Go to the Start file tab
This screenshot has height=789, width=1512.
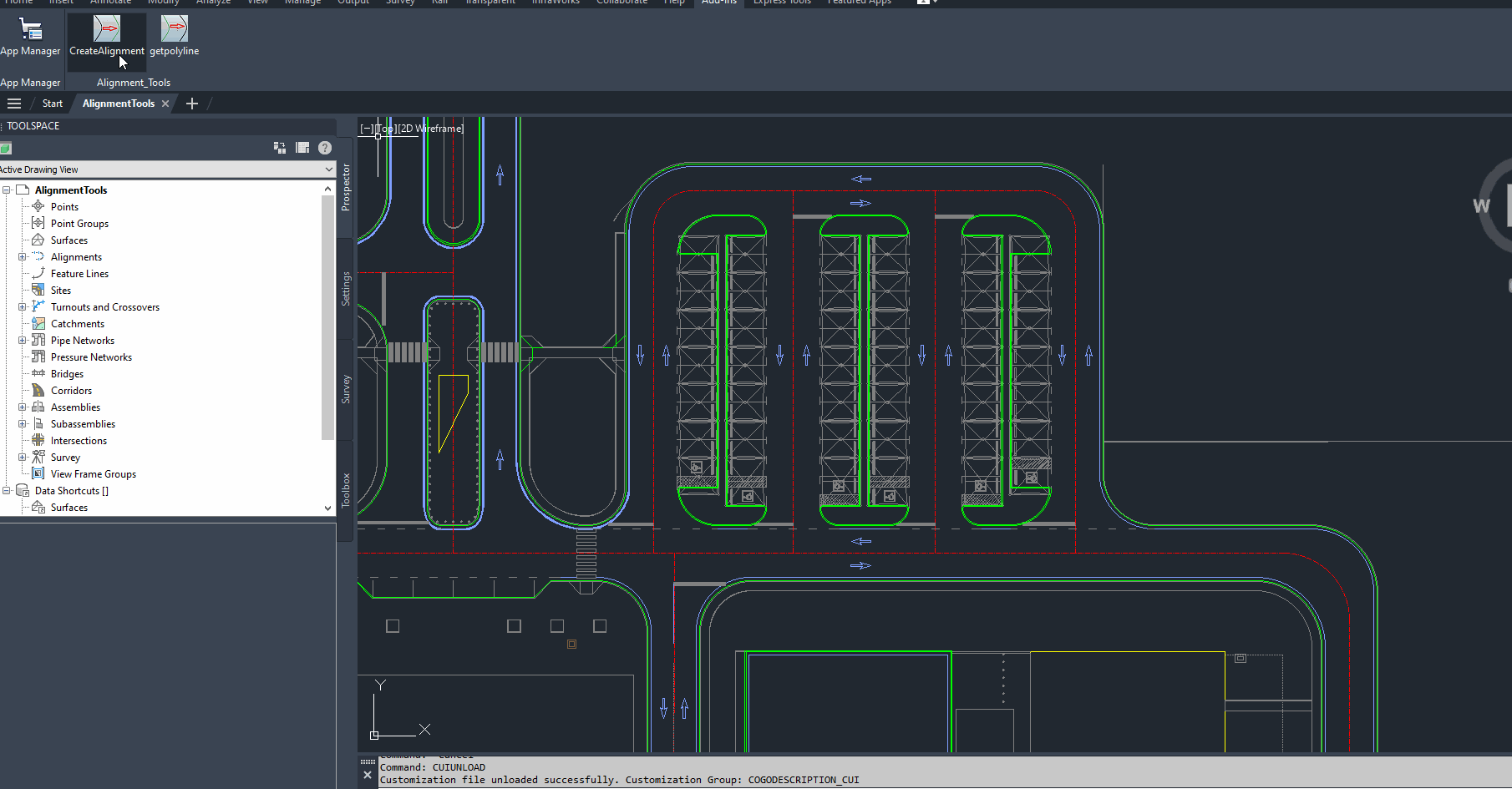pyautogui.click(x=53, y=104)
